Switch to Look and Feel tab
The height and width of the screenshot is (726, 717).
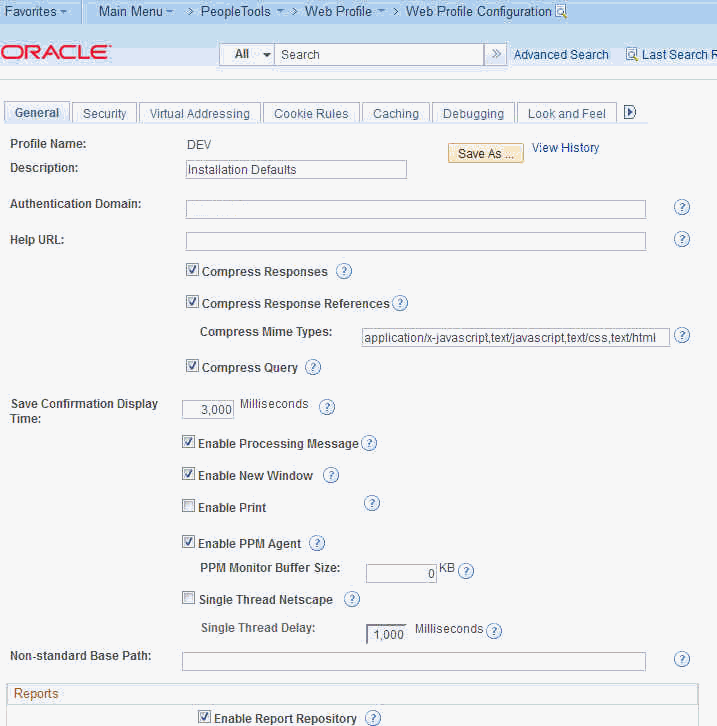[x=567, y=113]
